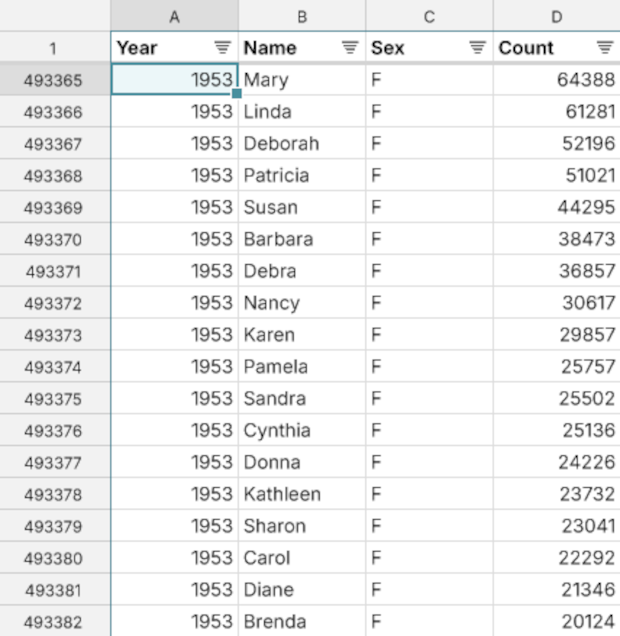620x636 pixels.
Task: Open the filter icon in Count header
Action: [x=605, y=47]
